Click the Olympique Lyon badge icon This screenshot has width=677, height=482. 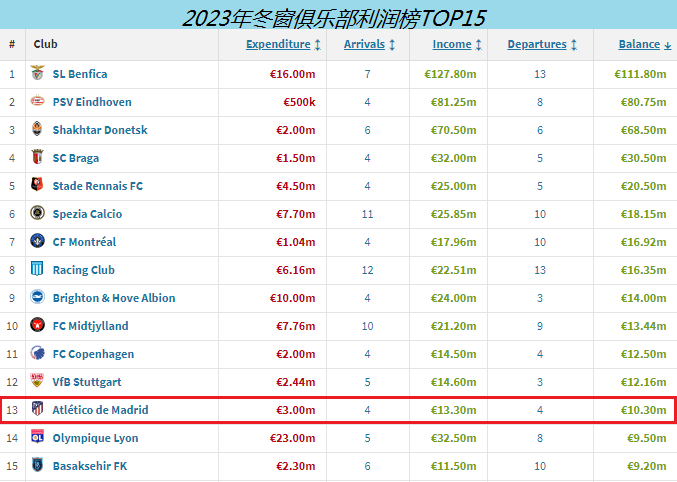[x=38, y=438]
